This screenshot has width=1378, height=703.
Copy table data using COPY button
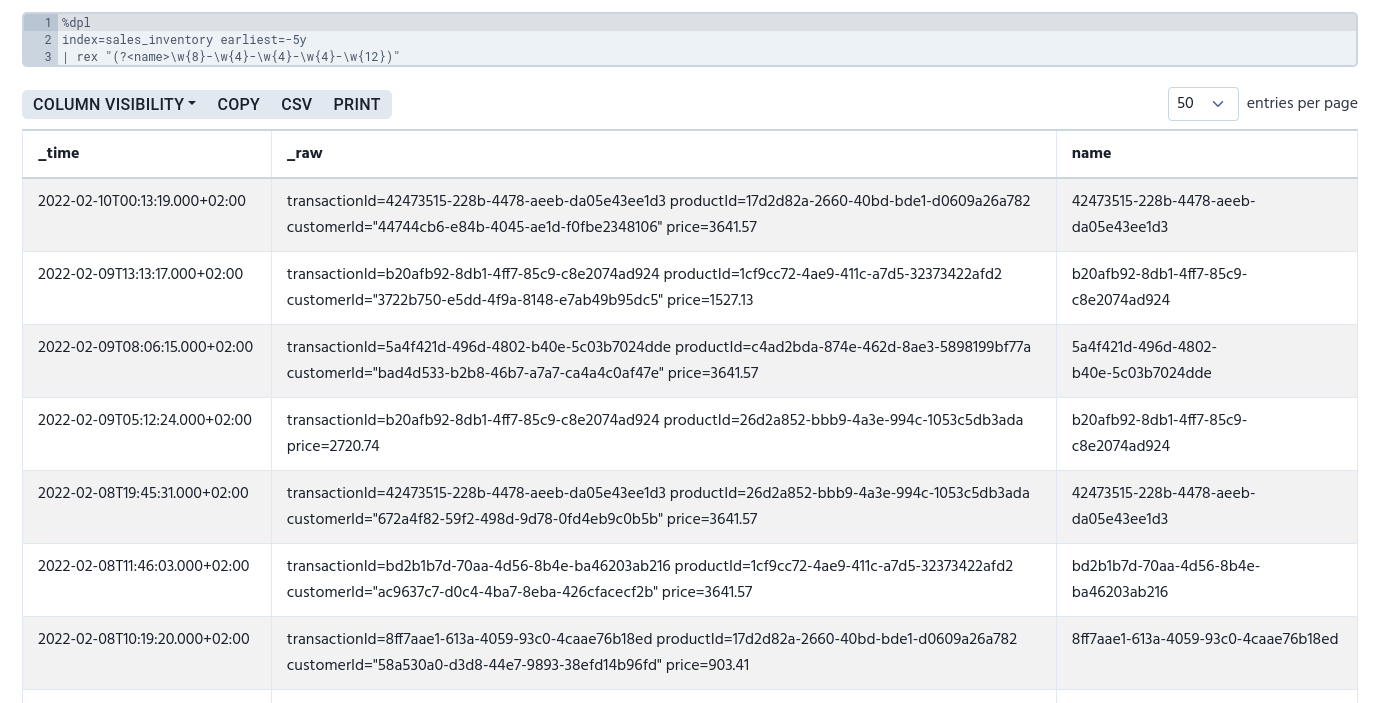tap(238, 104)
